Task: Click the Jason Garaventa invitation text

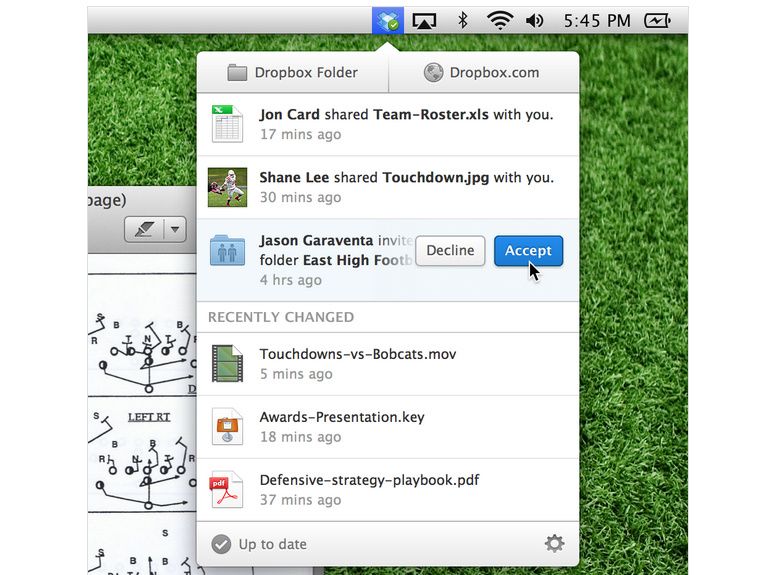Action: tap(336, 250)
